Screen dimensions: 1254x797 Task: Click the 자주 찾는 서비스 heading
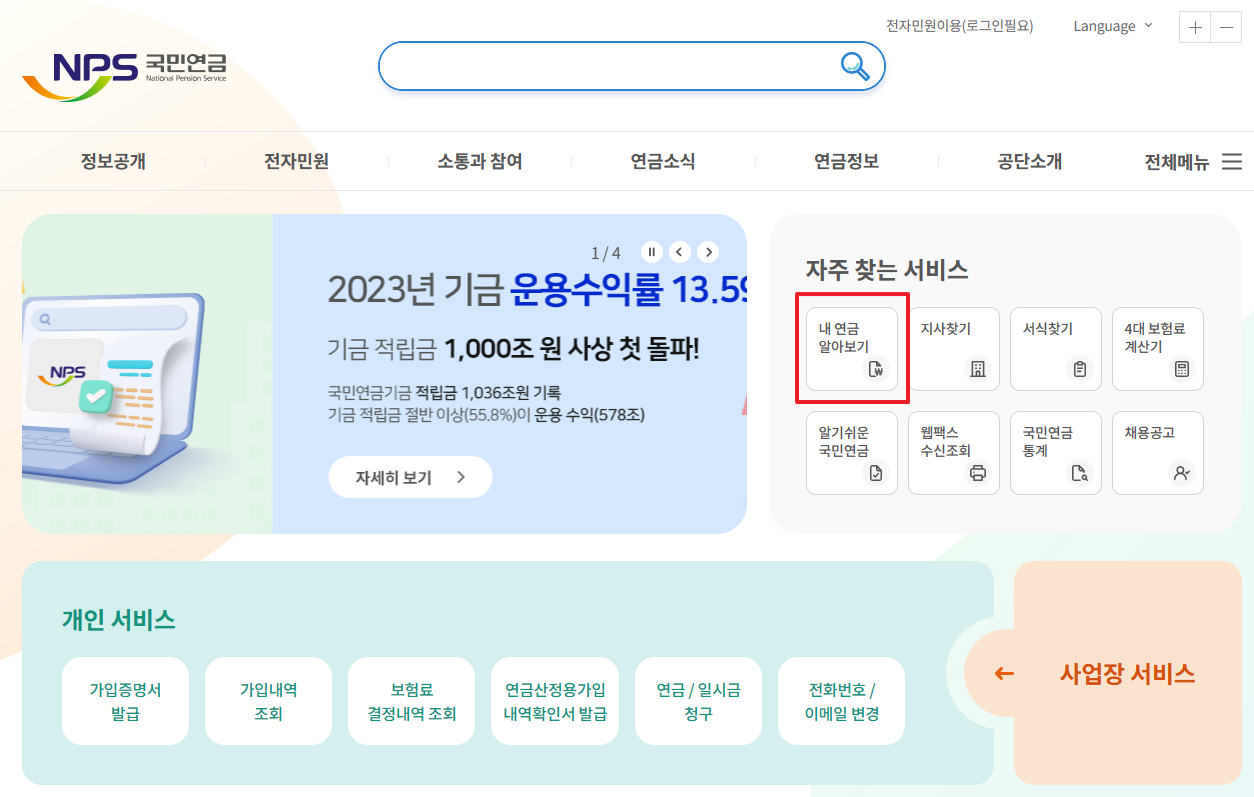[887, 269]
